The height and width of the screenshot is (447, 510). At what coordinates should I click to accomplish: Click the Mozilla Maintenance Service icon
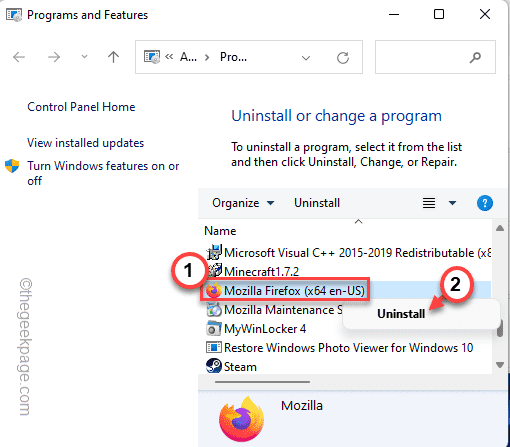214,310
